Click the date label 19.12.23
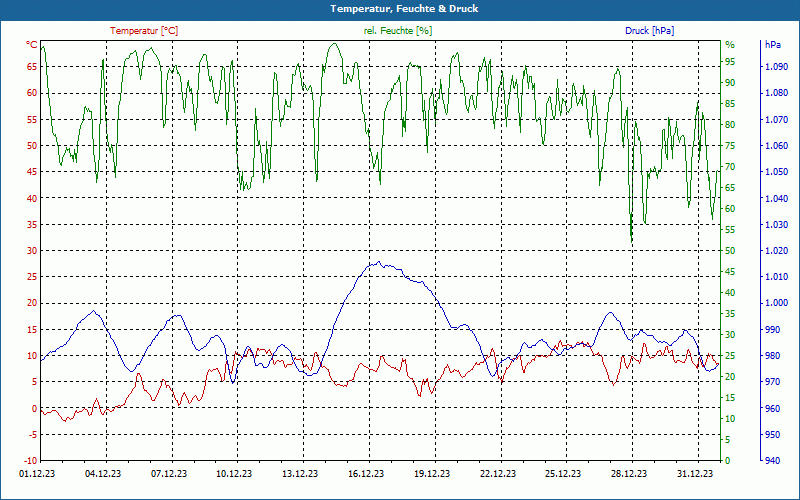Viewport: 800px width, 500px height. 432,473
